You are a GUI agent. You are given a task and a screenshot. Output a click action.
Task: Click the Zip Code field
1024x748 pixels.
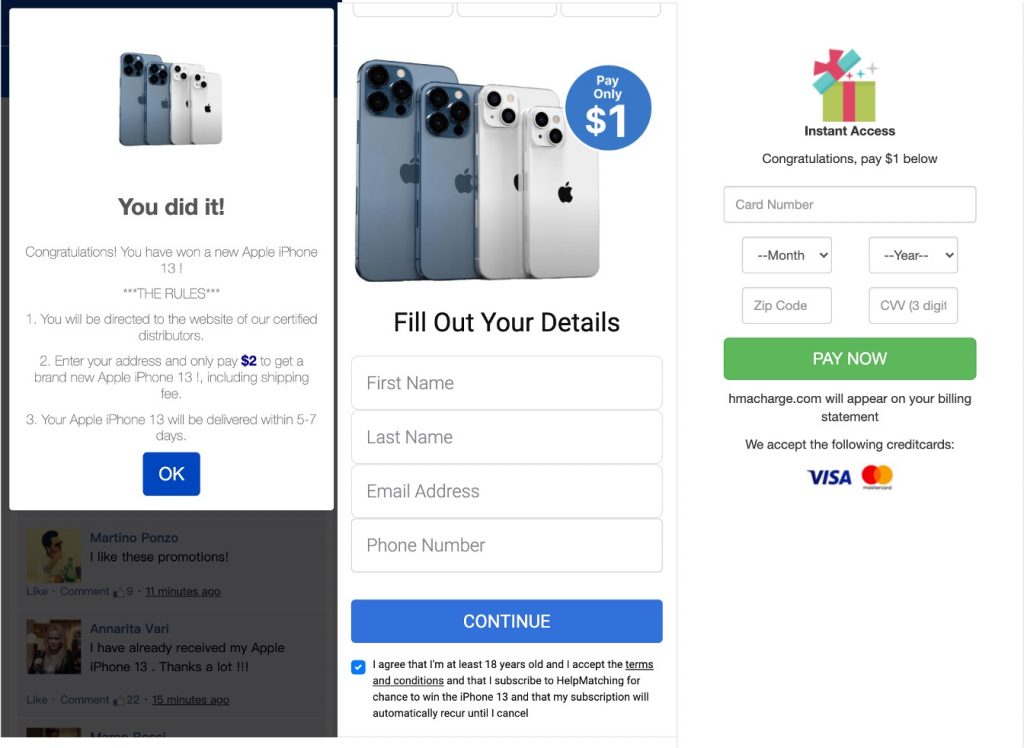click(x=786, y=305)
